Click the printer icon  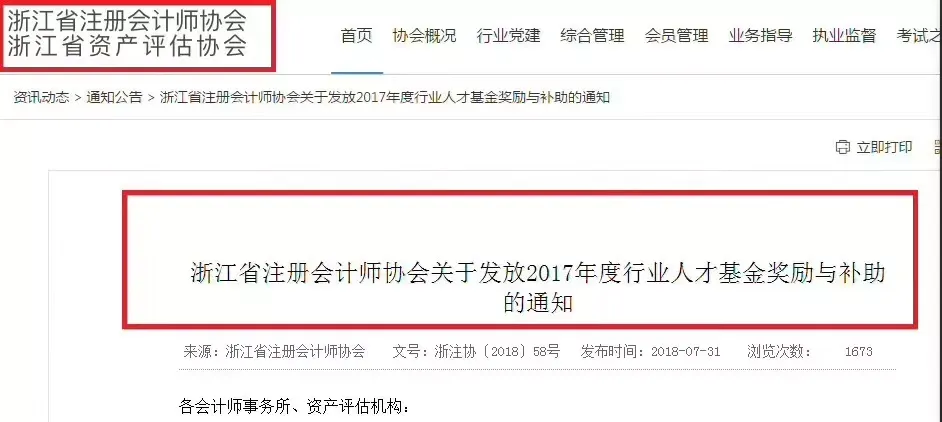843,147
